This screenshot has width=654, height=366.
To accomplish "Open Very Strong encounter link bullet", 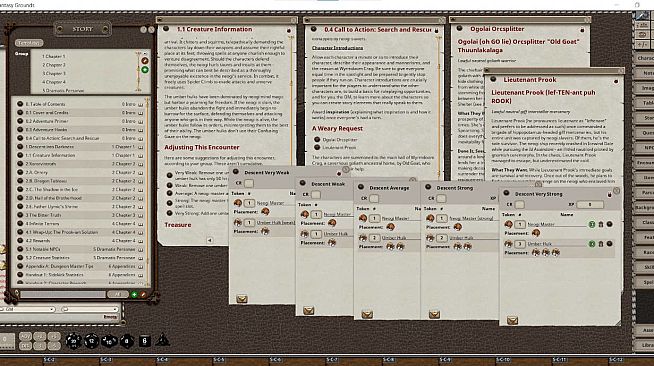I will pos(169,213).
